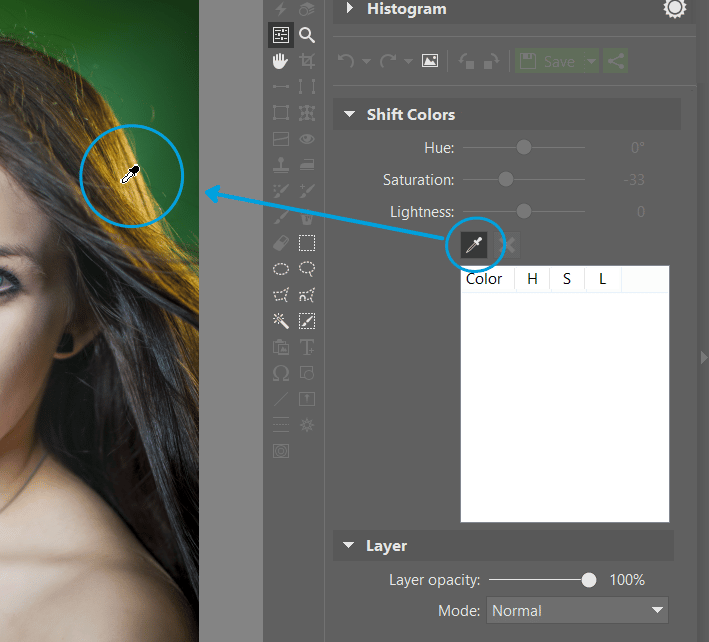Select the Selection Brush tool

click(x=307, y=321)
